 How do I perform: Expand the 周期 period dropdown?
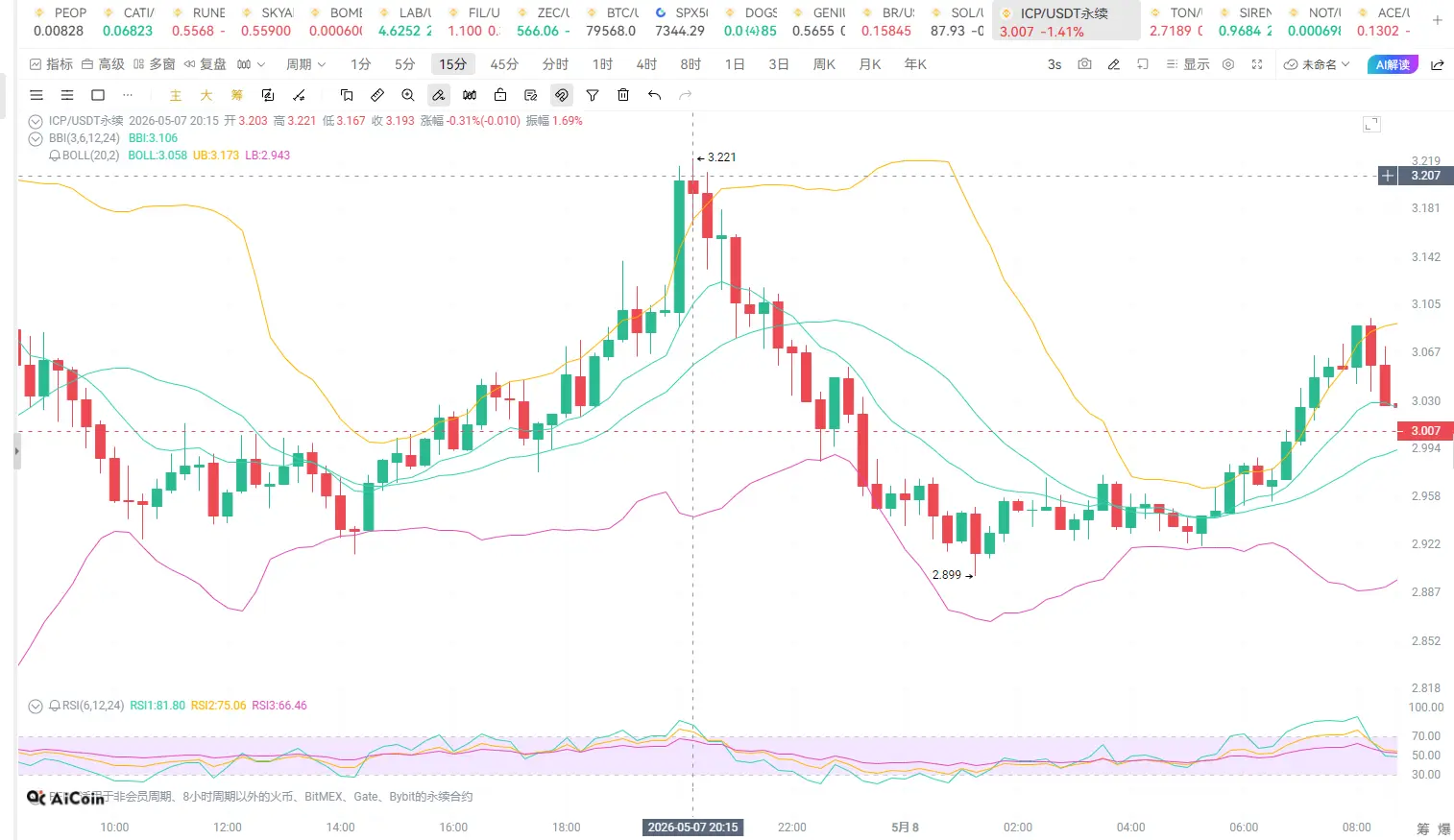coord(305,64)
